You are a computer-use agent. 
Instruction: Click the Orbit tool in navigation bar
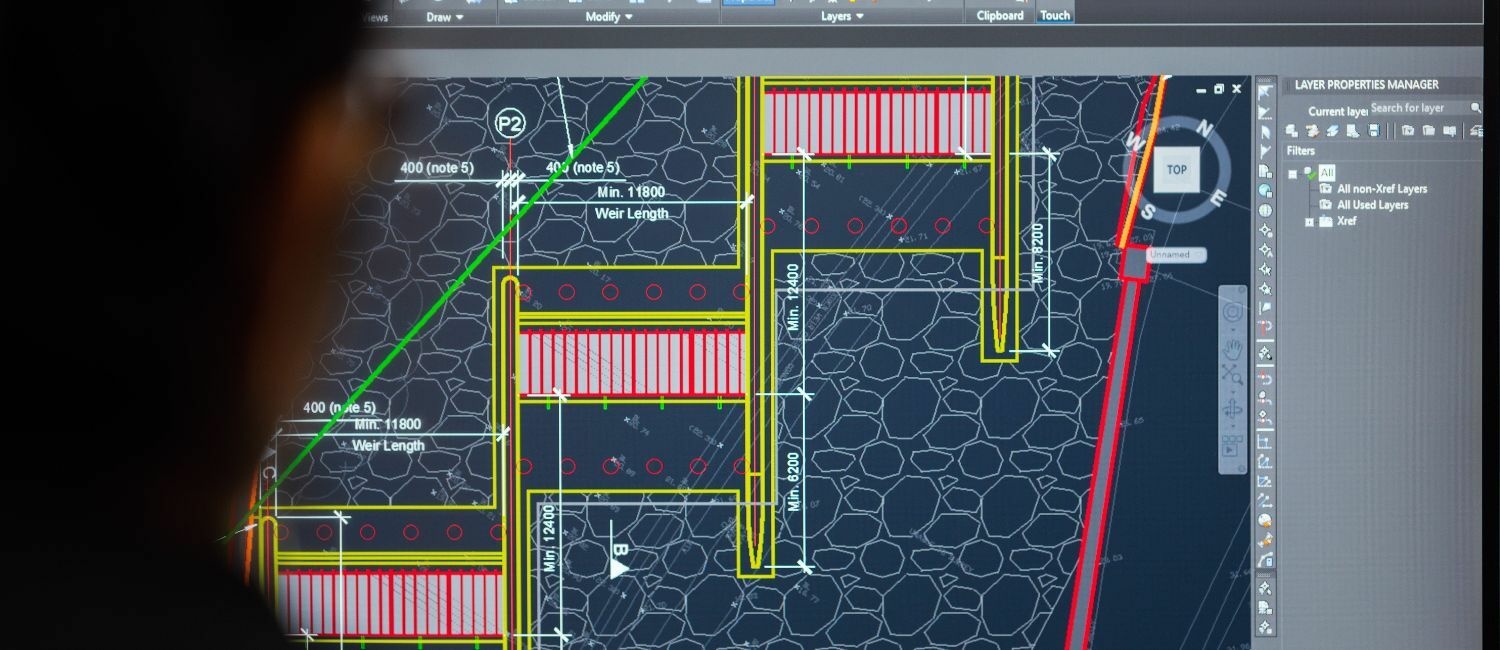(x=1232, y=409)
